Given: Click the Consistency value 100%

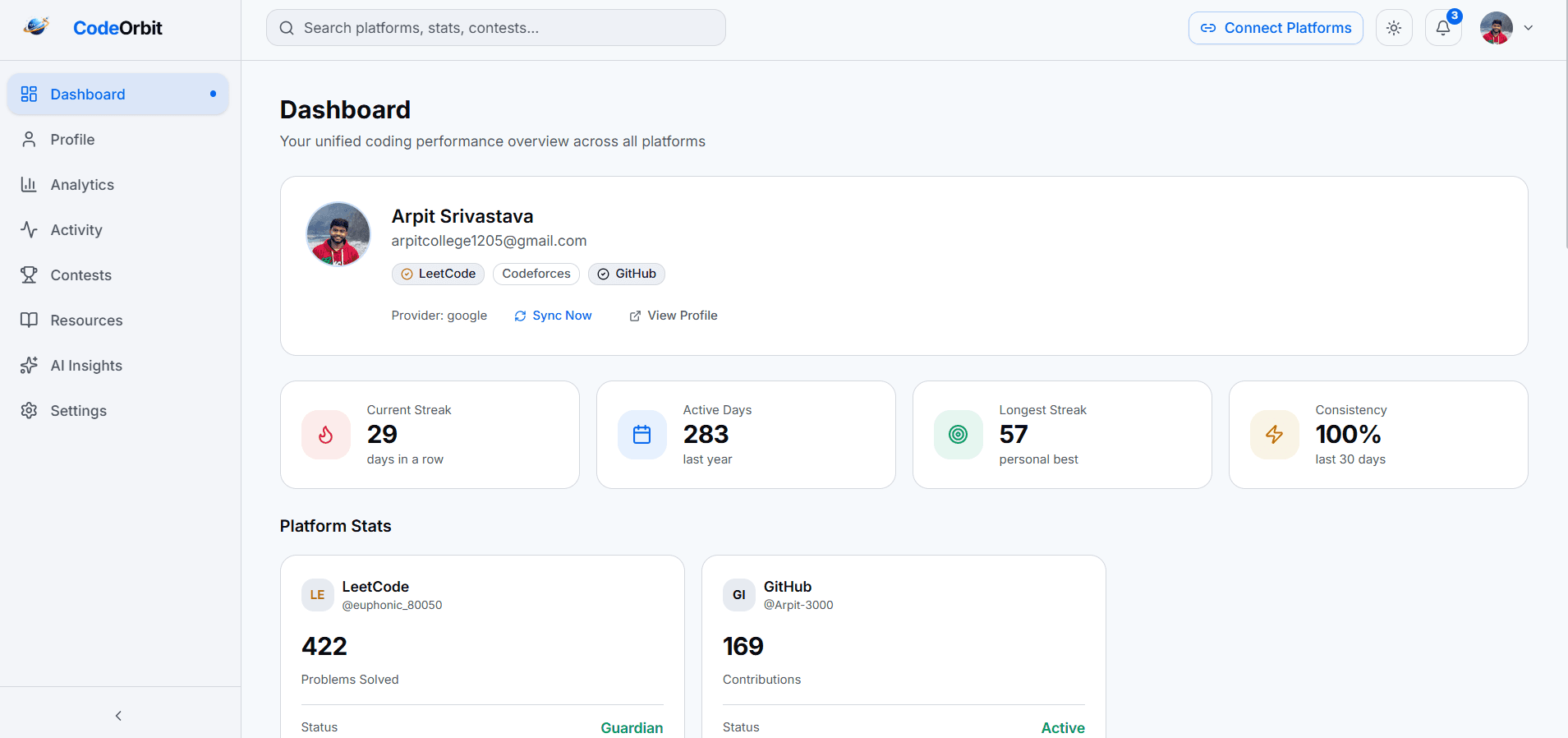Looking at the screenshot, I should click(1348, 434).
